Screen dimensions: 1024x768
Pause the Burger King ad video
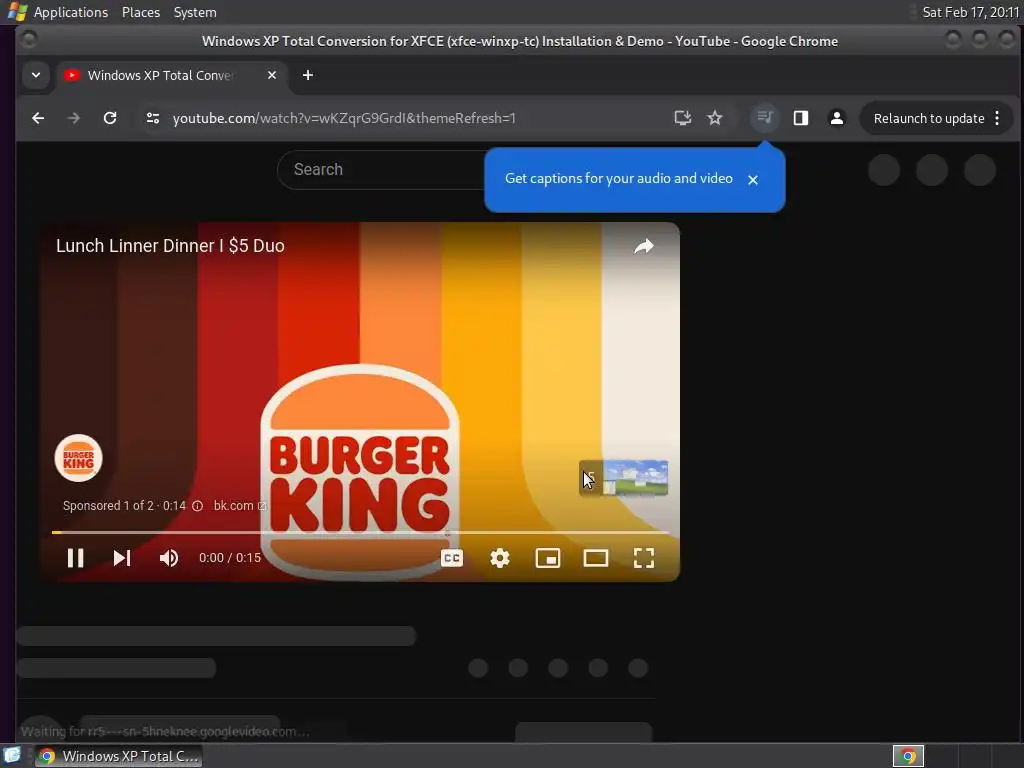75,558
